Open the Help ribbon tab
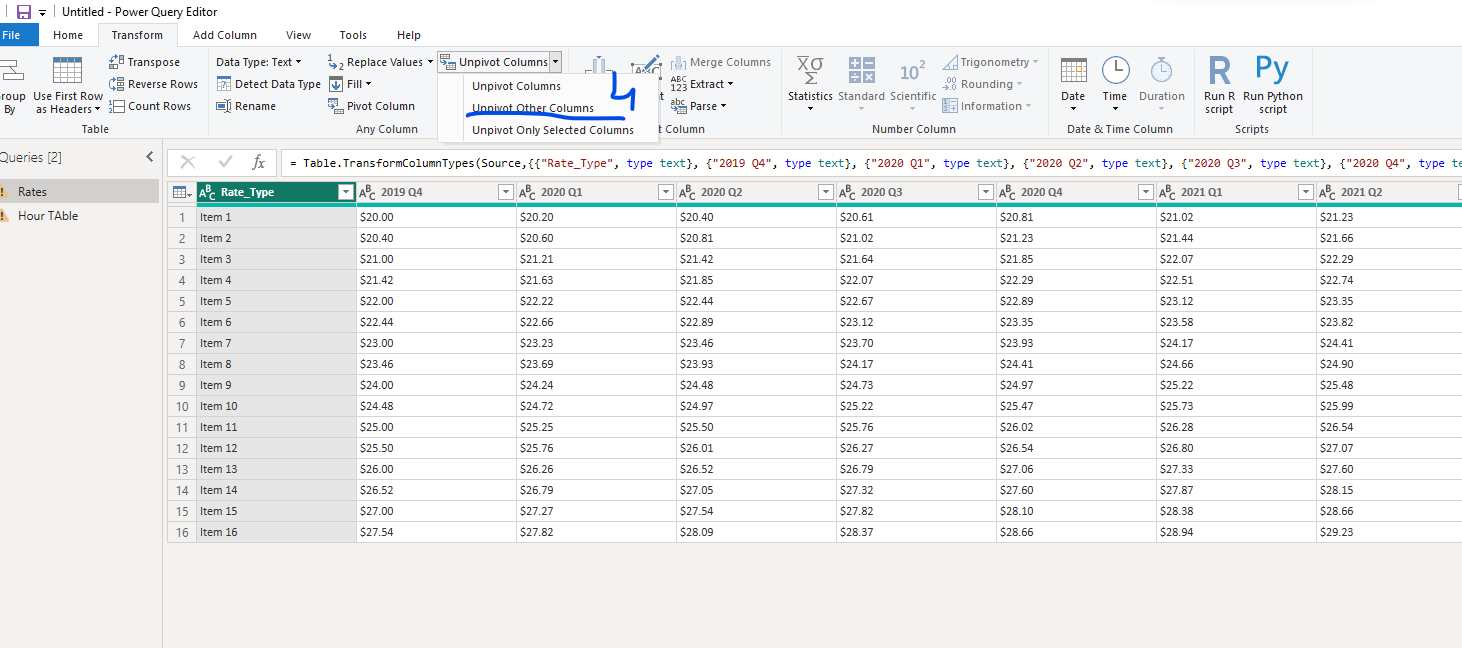 point(409,35)
